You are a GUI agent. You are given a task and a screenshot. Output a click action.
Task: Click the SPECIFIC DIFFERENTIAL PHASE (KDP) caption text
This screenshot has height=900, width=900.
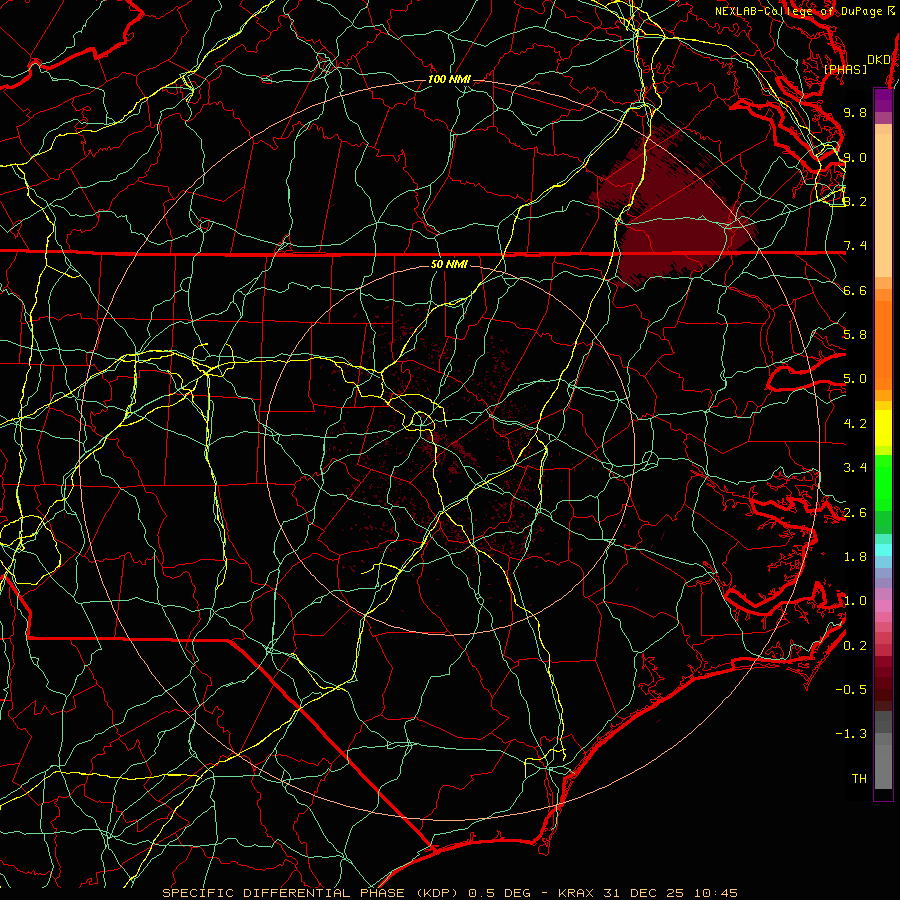click(x=310, y=893)
